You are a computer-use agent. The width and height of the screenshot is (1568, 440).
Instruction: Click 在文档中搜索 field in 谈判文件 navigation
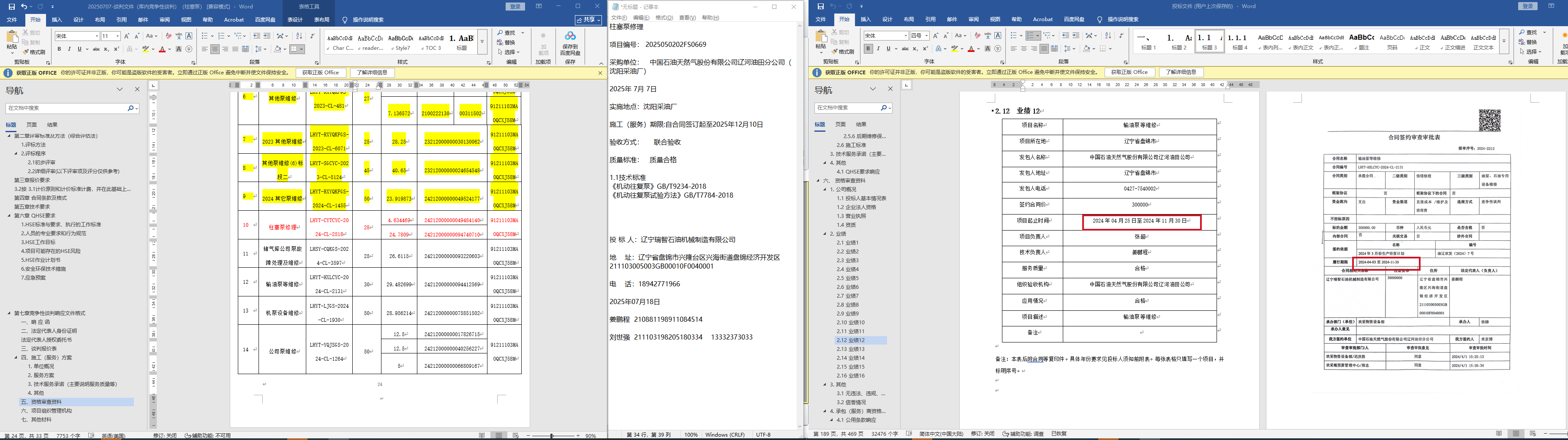coord(72,109)
